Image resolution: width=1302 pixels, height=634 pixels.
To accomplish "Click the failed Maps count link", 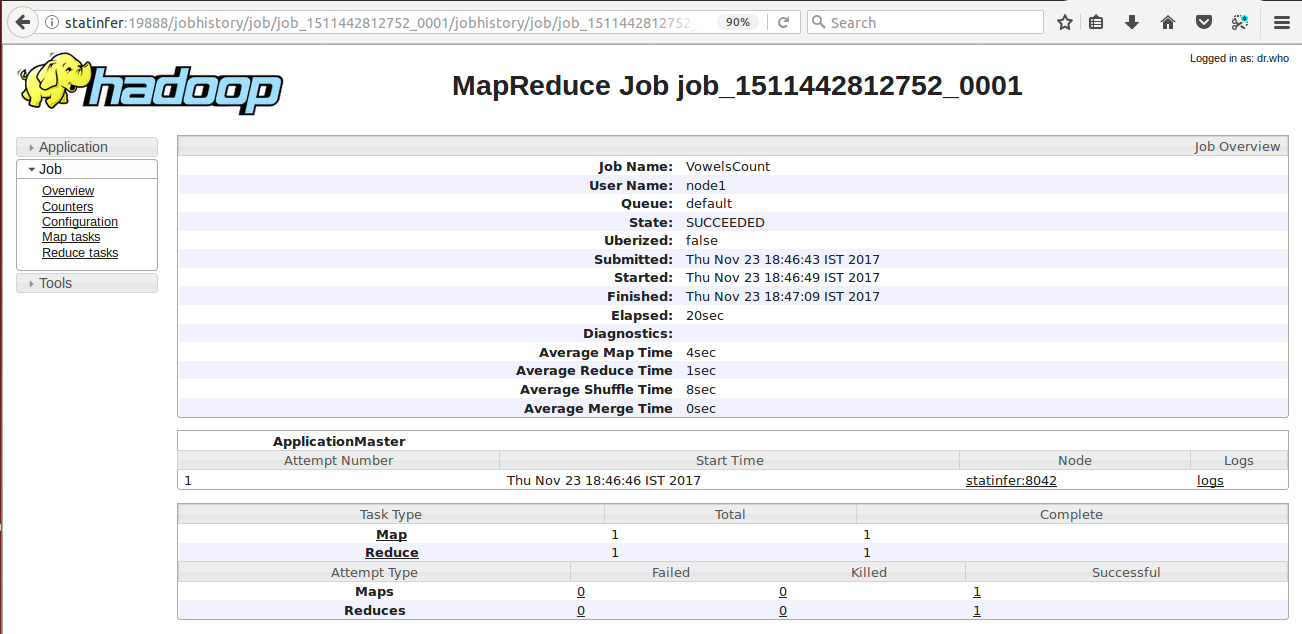I will coord(581,592).
